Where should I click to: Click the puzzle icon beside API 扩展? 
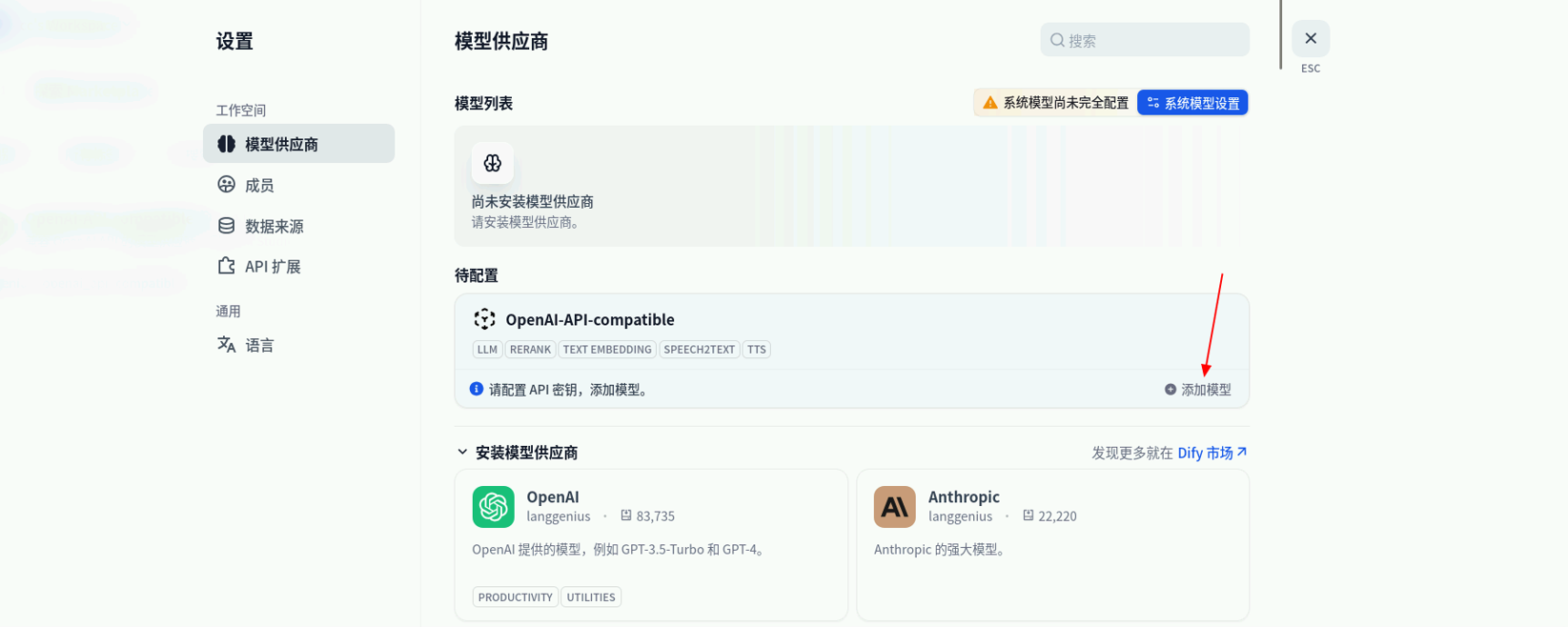(x=226, y=266)
